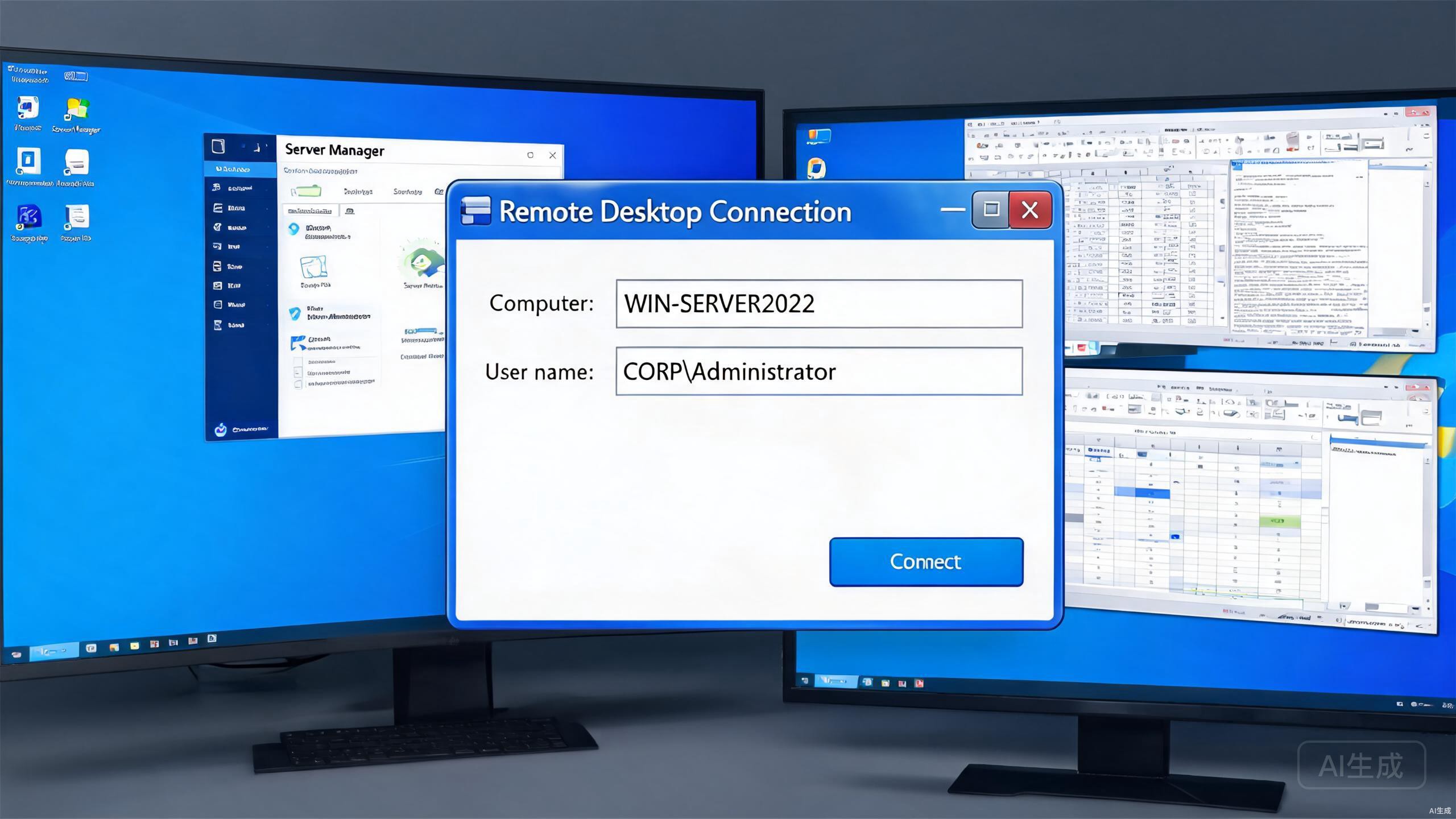
Task: Click the Connect button
Action: click(x=926, y=561)
